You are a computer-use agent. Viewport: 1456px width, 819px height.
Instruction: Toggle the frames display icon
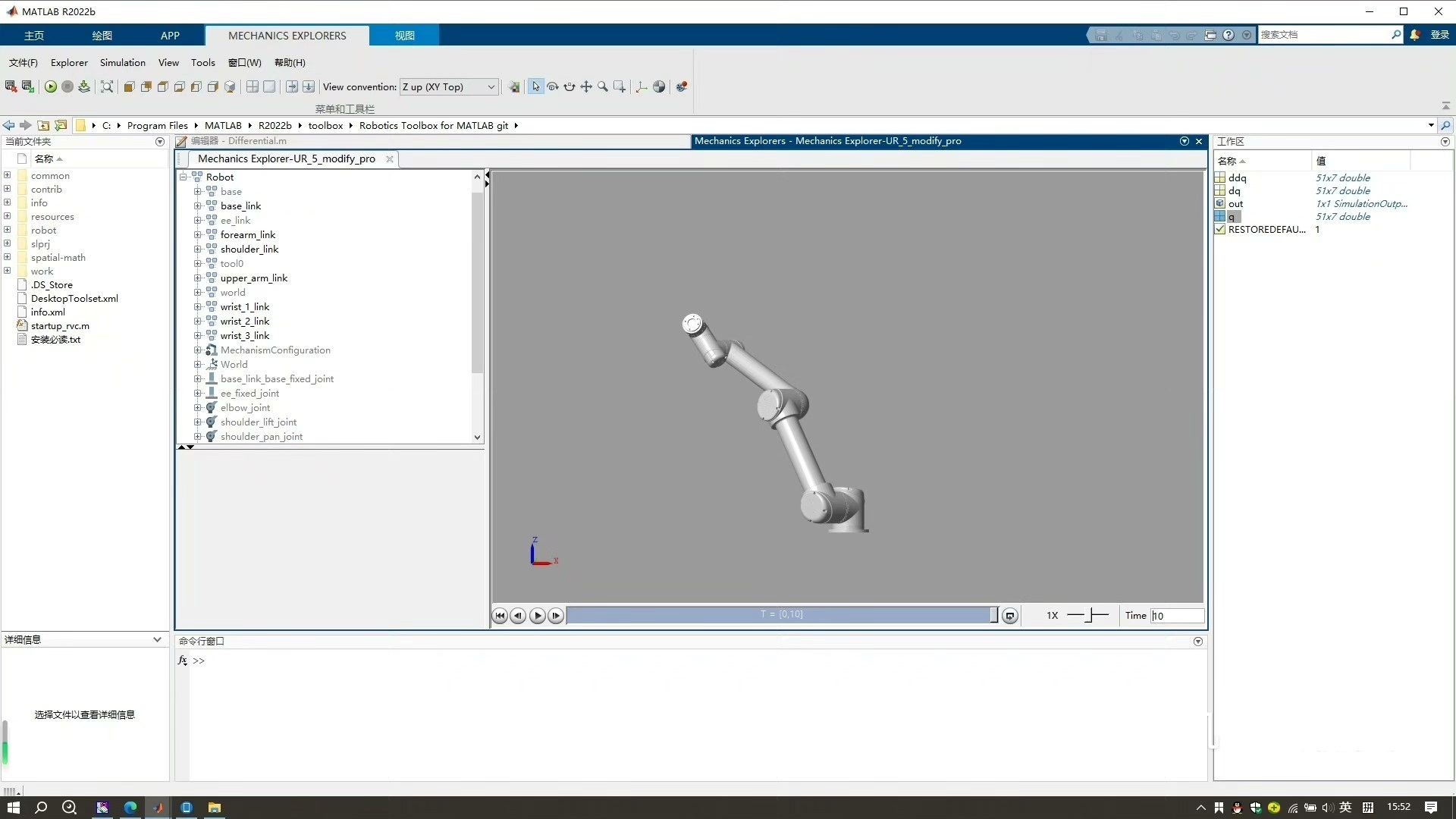[642, 87]
